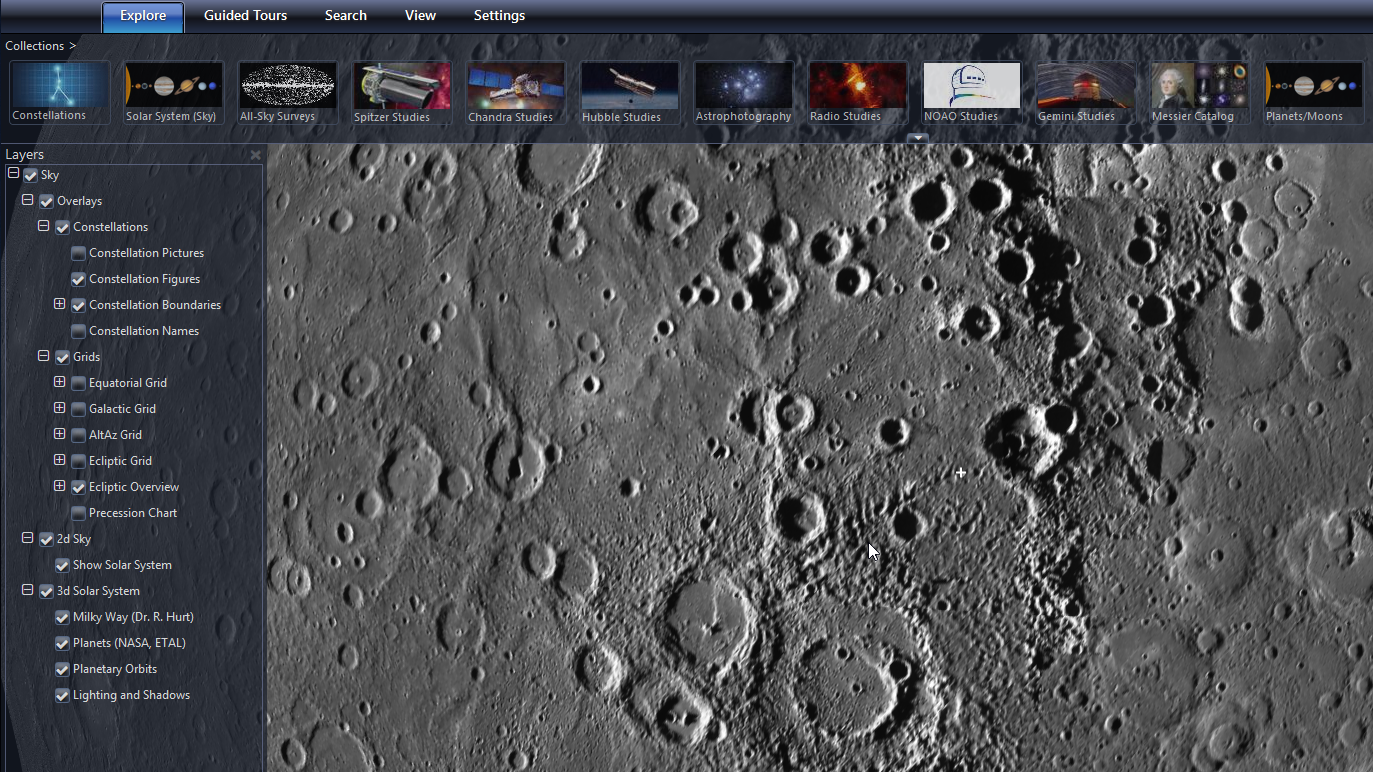Open the Planets/Moons collection

[1314, 93]
